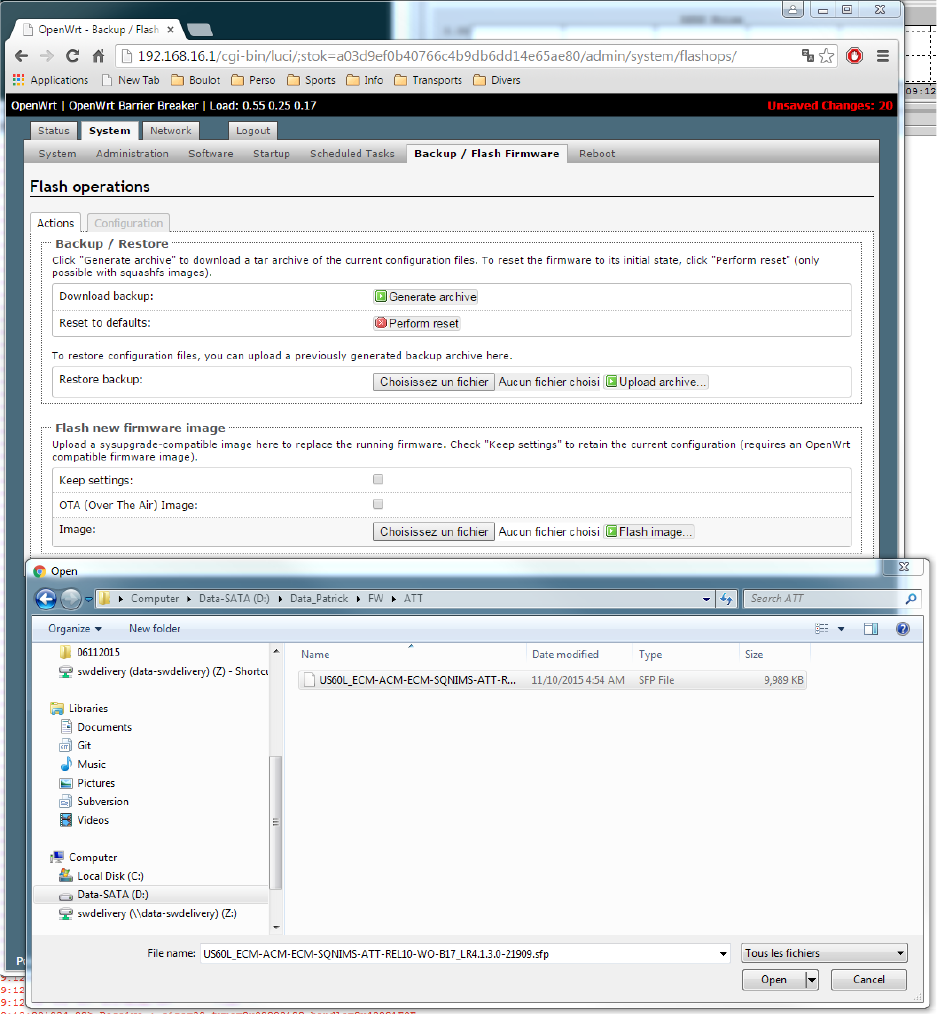Open Reboot subtab
The width and height of the screenshot is (937, 1014).
597,153
